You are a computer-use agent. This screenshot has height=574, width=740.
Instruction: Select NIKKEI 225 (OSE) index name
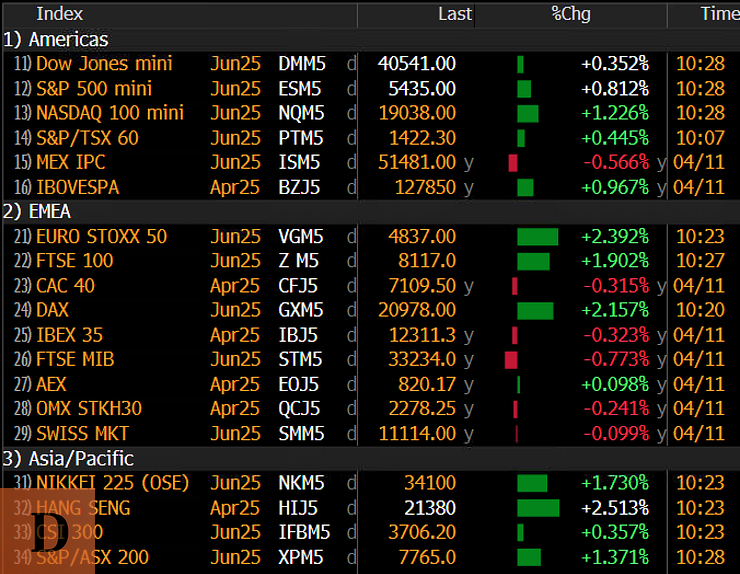[x=112, y=483]
